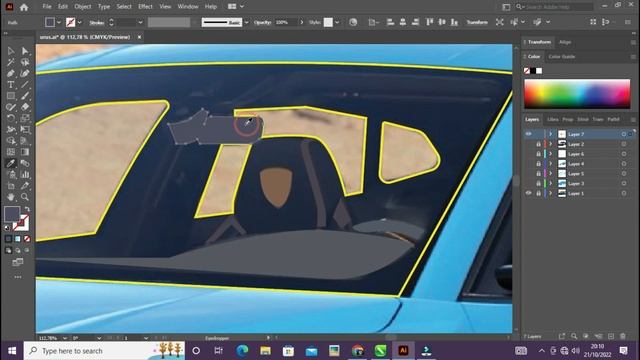Select the Blend tool
Viewport: 640px width, 360px height.
tap(25, 163)
